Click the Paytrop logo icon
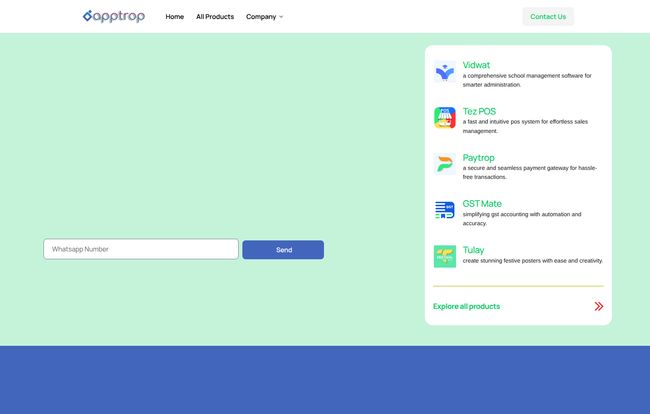 [444, 164]
